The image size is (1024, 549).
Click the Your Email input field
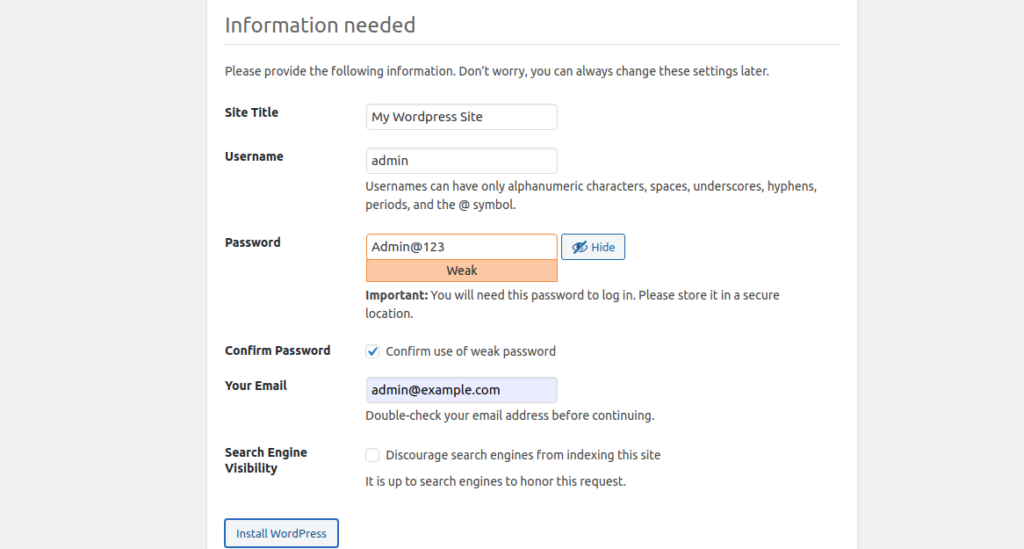click(x=461, y=390)
